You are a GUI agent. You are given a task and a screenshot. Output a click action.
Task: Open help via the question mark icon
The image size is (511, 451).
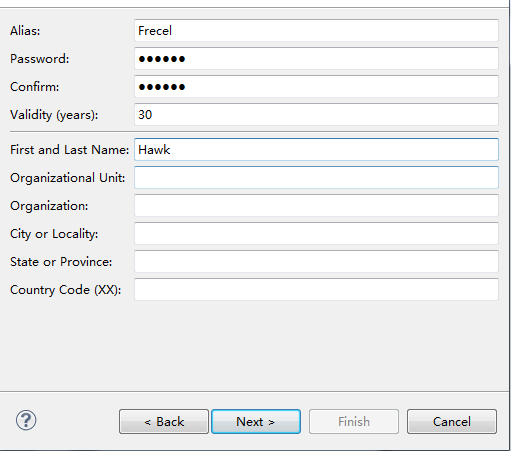point(26,420)
